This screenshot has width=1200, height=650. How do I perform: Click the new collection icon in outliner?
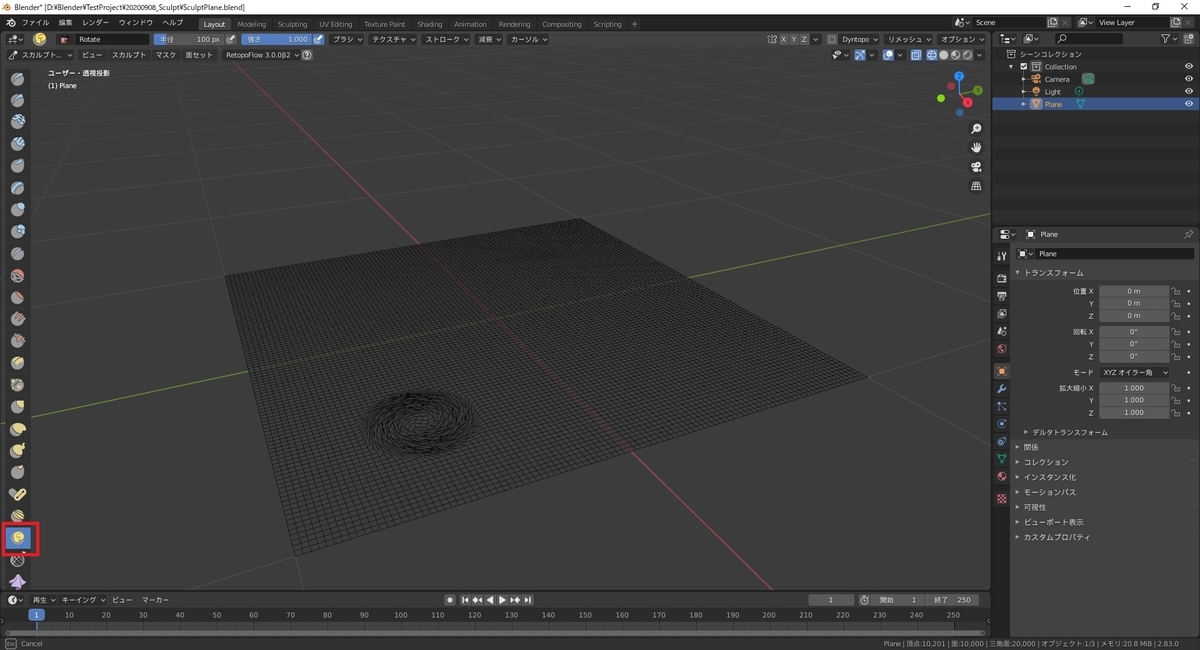click(1189, 39)
